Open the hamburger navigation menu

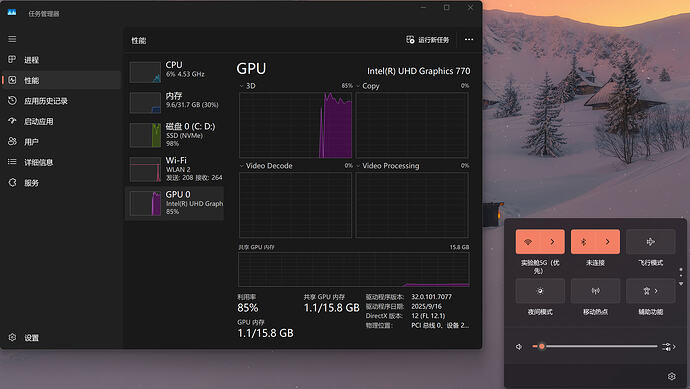point(12,39)
